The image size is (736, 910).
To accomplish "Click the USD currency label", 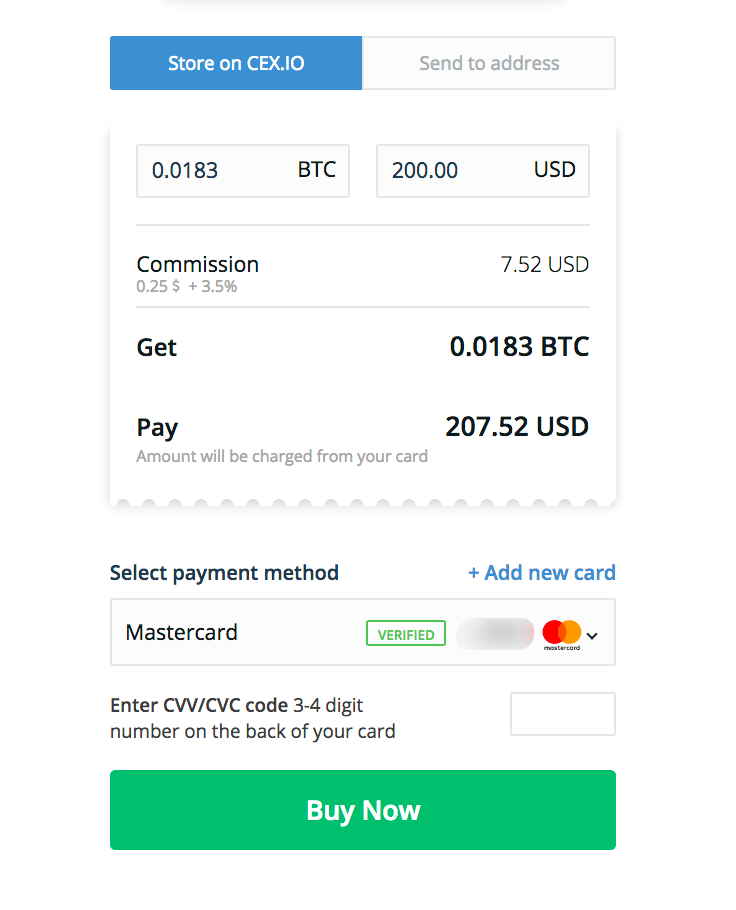I will [x=555, y=170].
